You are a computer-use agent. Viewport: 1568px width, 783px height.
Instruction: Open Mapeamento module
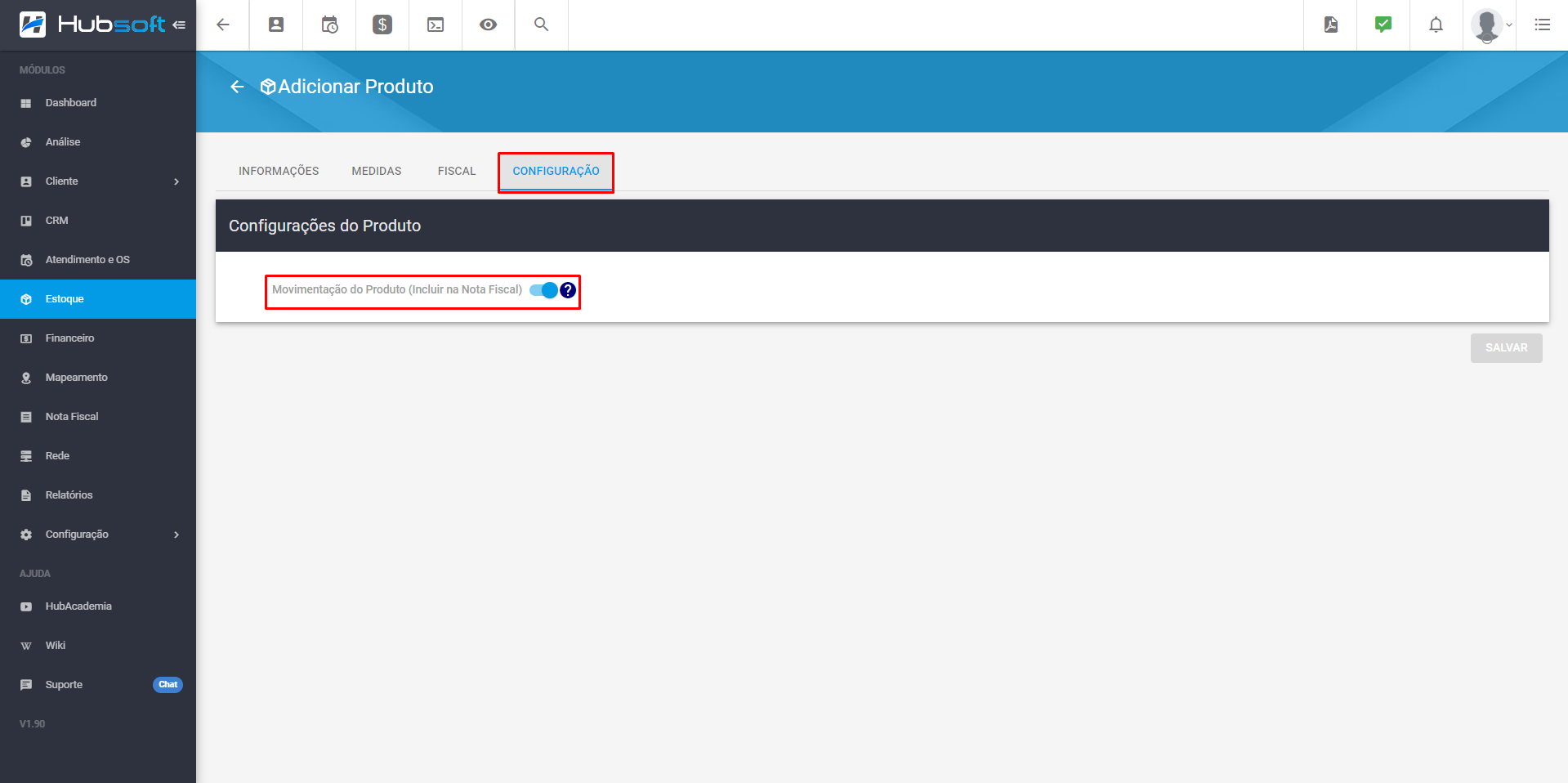click(98, 378)
